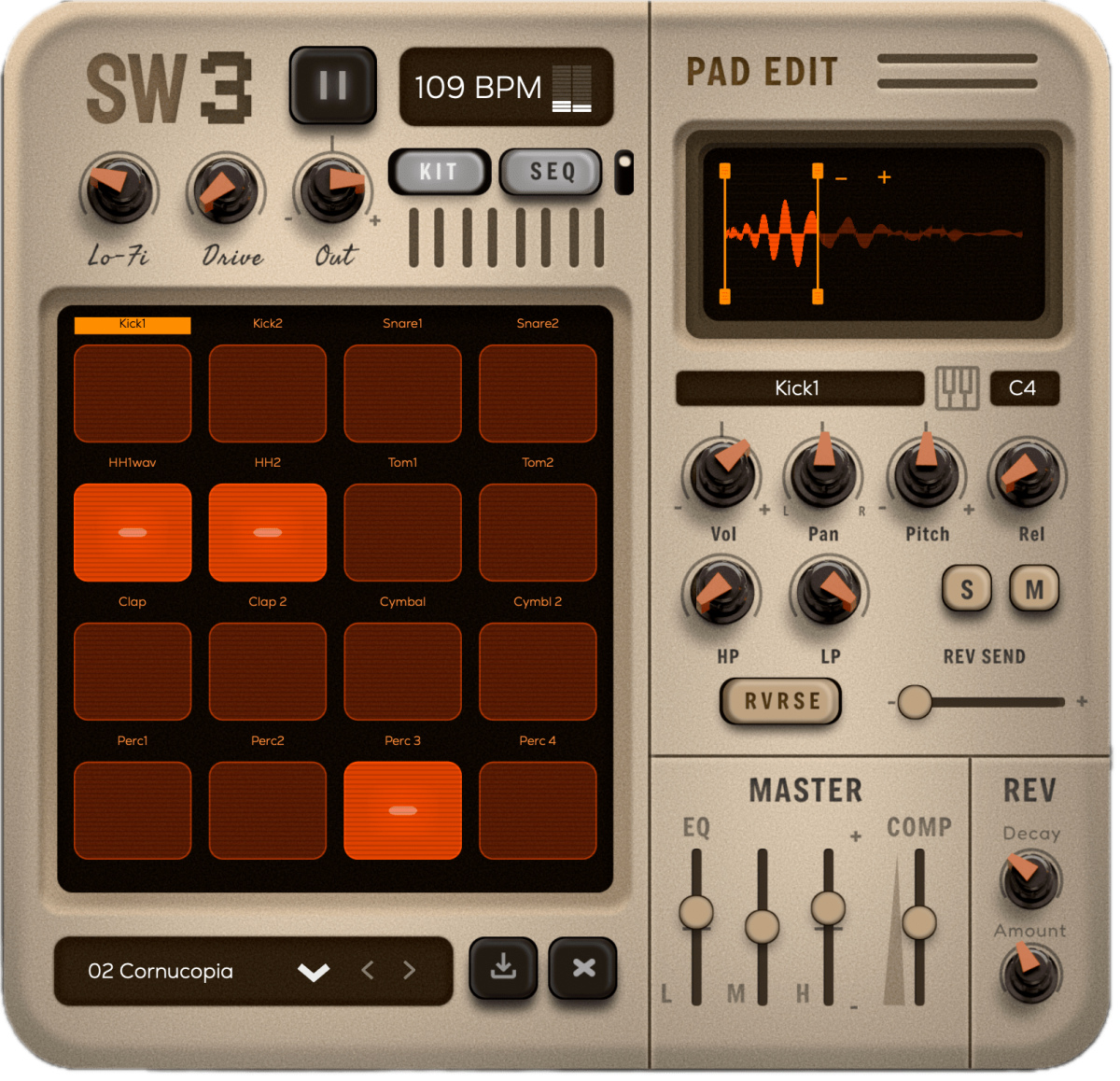Trigger the Snare1 drum pad
This screenshot has width=1120, height=1081.
[402, 393]
